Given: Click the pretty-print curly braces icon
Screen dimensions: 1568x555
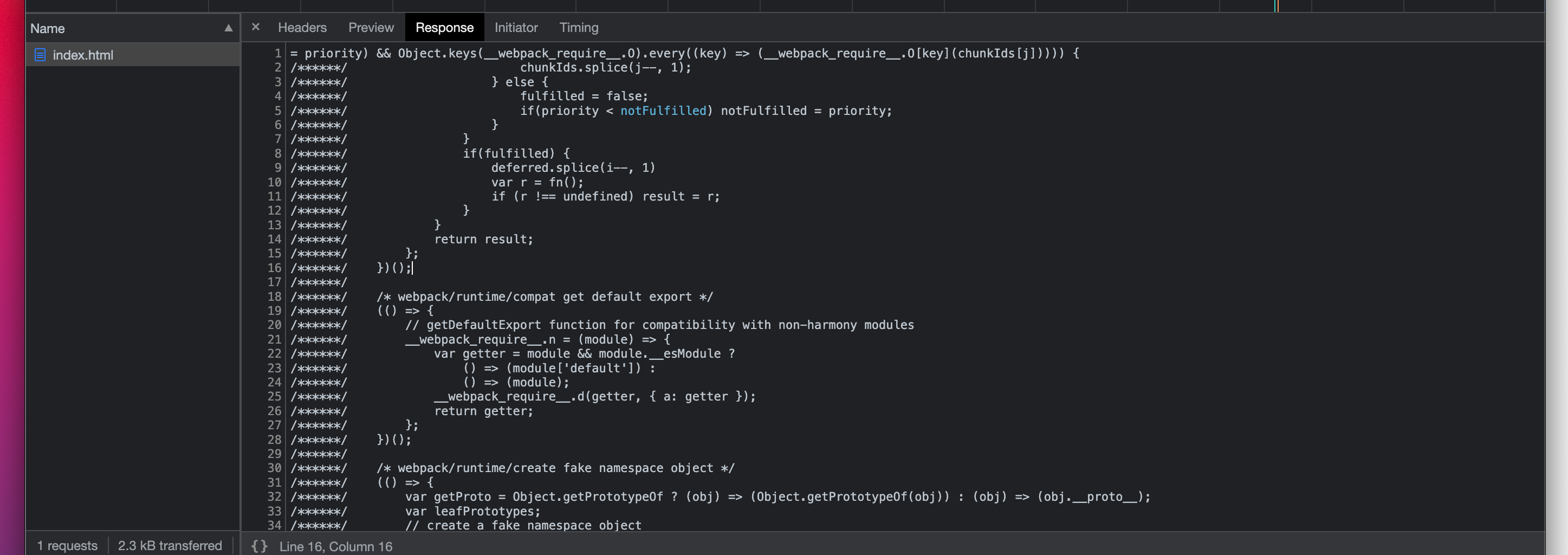Looking at the screenshot, I should tap(260, 546).
